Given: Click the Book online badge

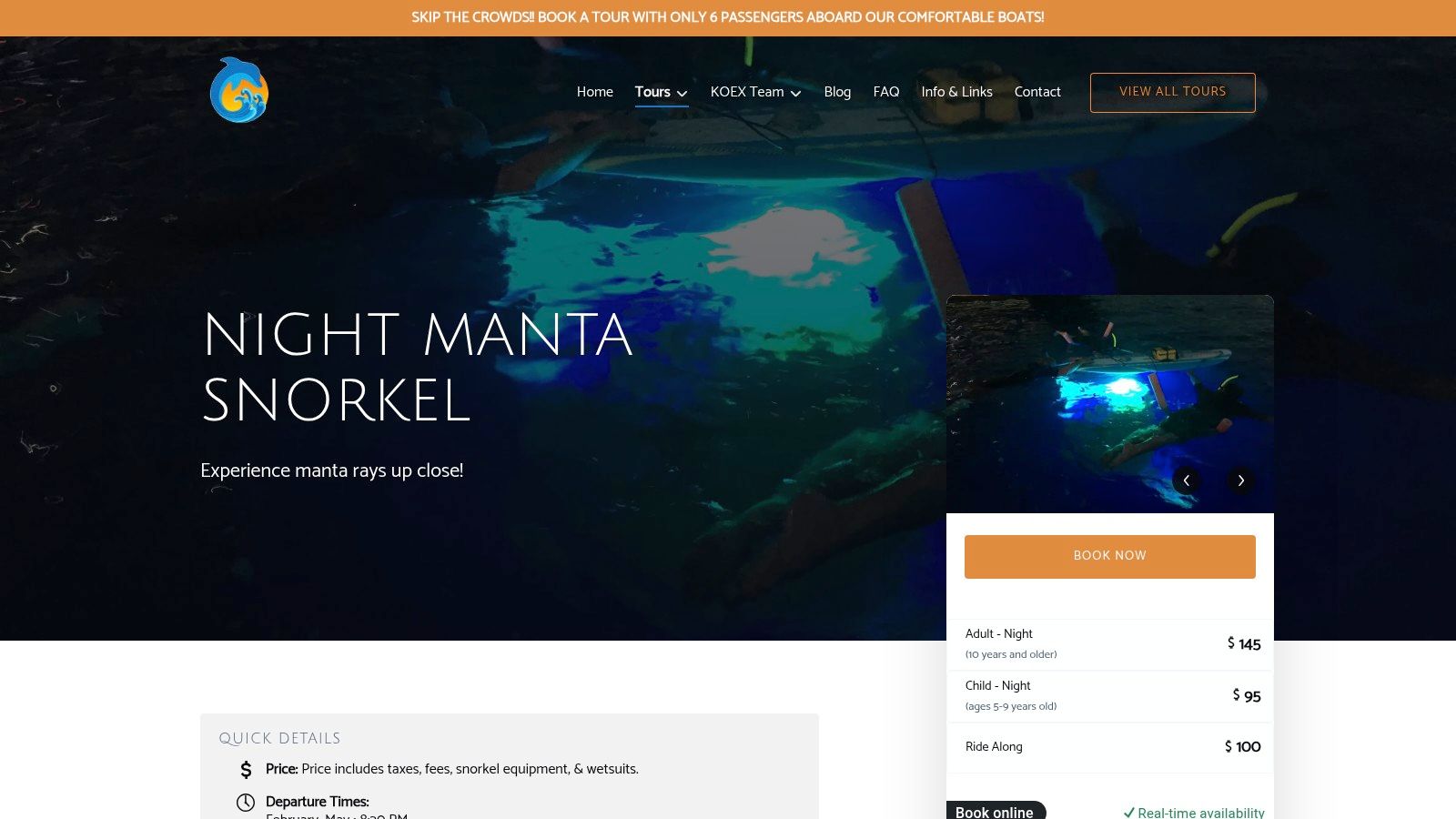Looking at the screenshot, I should coord(996,811).
